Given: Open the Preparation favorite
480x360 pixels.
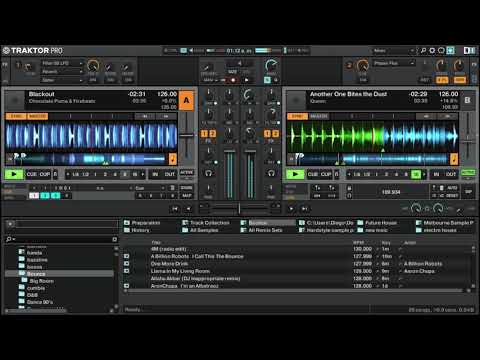Looking at the screenshot, I should tap(142, 223).
